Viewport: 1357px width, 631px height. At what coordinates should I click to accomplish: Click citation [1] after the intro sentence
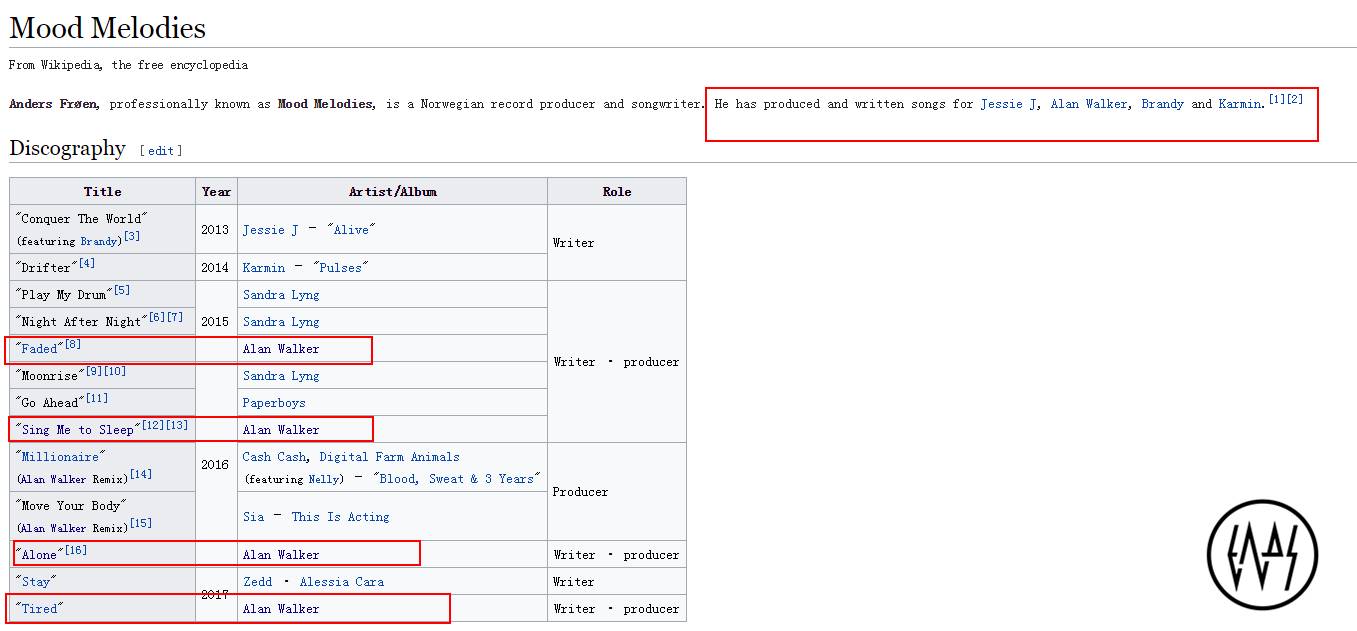click(1277, 99)
